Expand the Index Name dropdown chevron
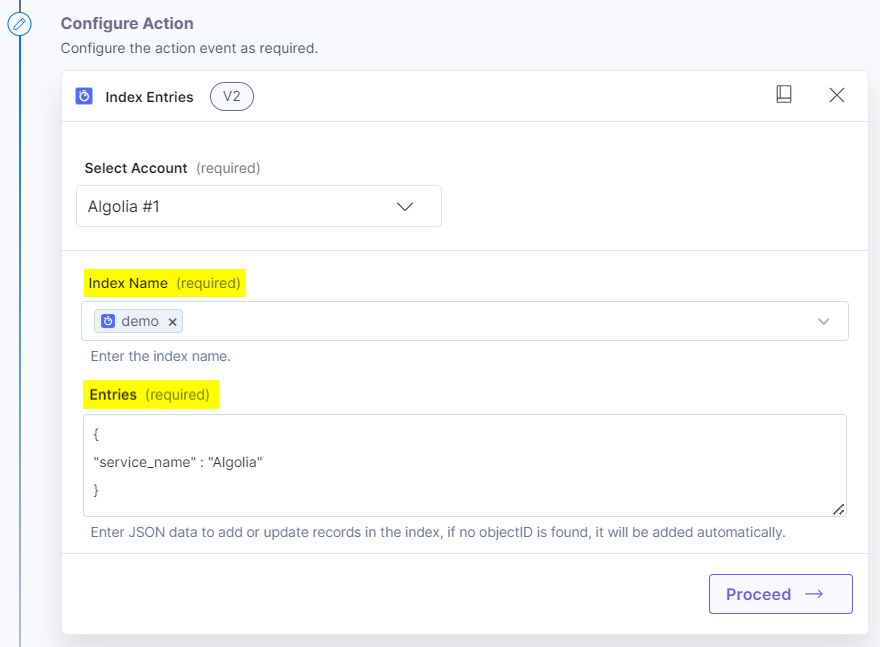880x647 pixels. 823,322
